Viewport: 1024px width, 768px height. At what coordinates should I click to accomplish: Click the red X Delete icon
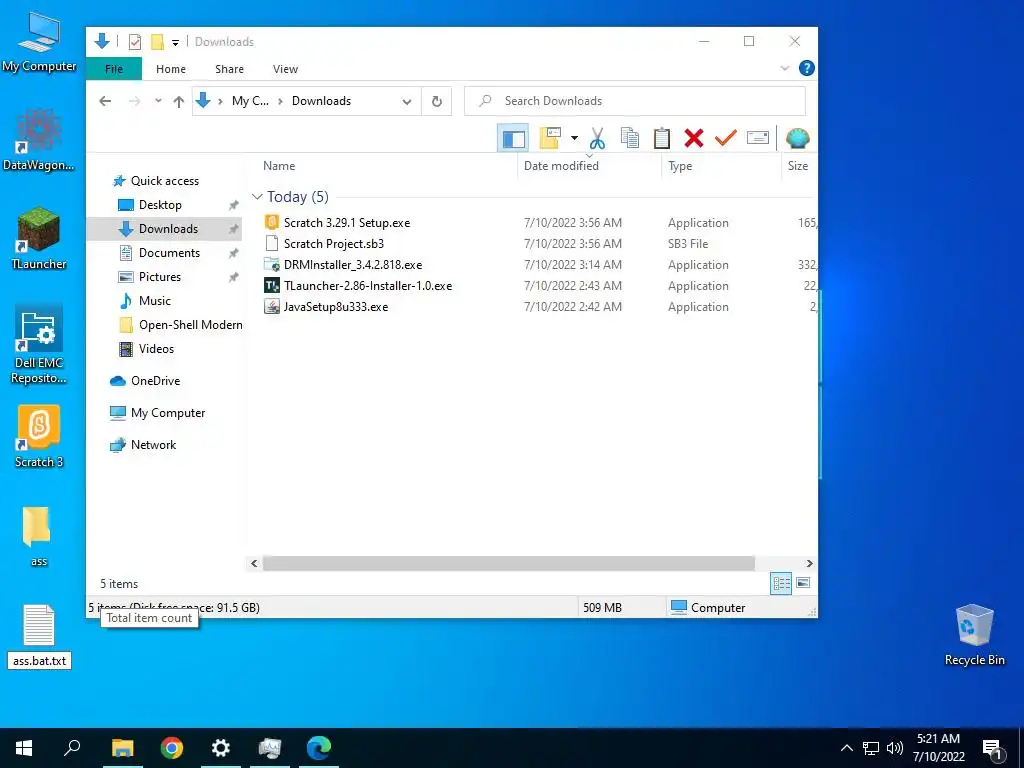coord(694,138)
